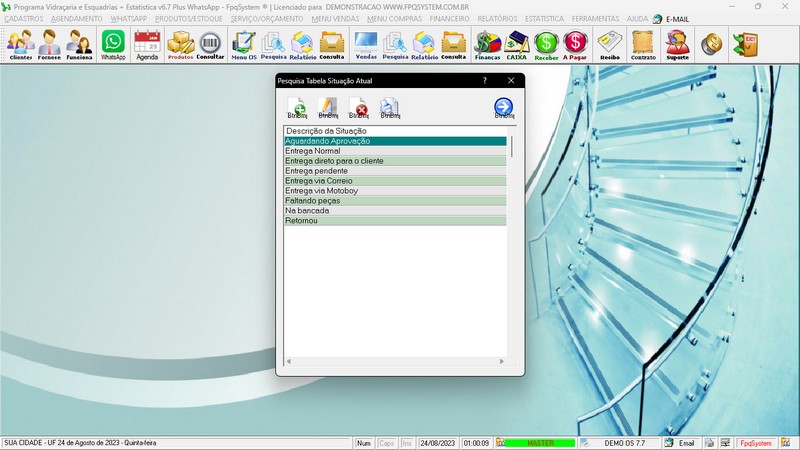Launch the WhatsApp toolbar icon
The width and height of the screenshot is (800, 450).
pos(113,45)
